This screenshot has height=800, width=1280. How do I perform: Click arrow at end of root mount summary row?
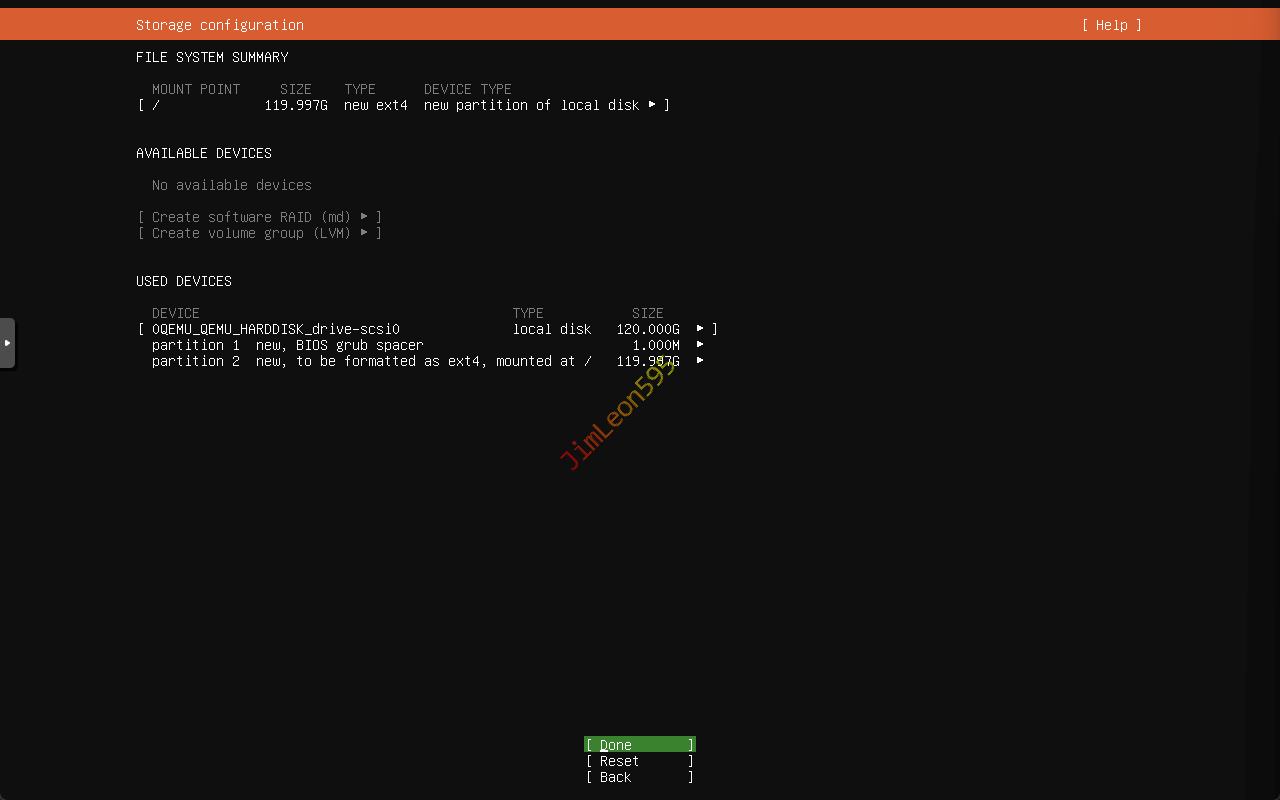tap(652, 104)
